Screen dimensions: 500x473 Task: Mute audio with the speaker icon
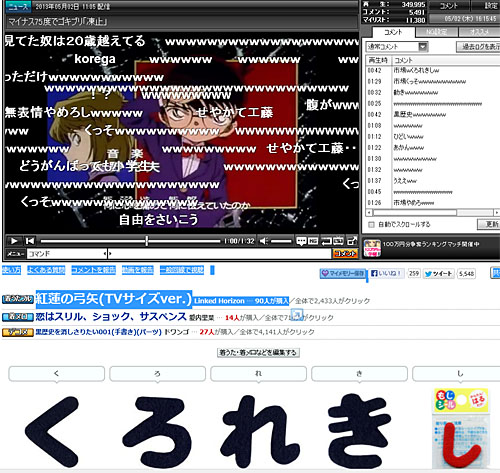264,241
